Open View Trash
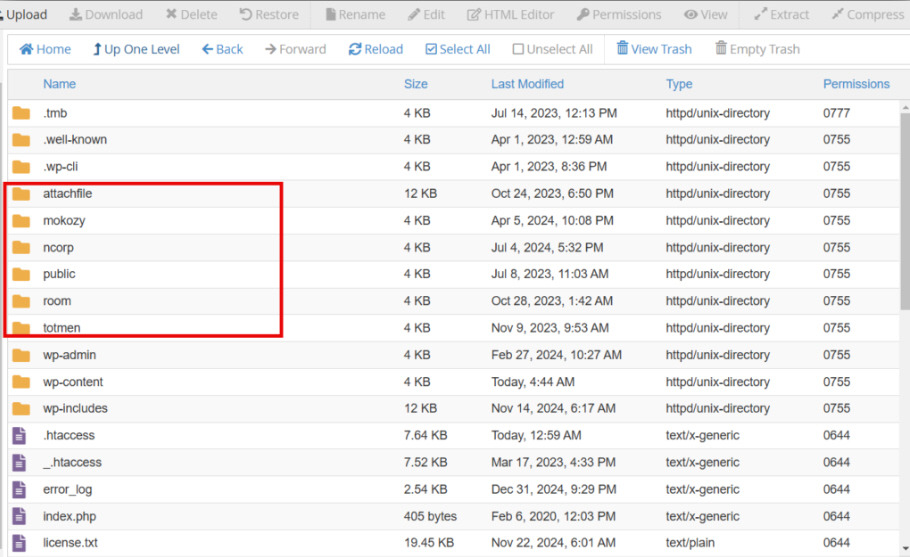The height and width of the screenshot is (557, 910). click(654, 49)
